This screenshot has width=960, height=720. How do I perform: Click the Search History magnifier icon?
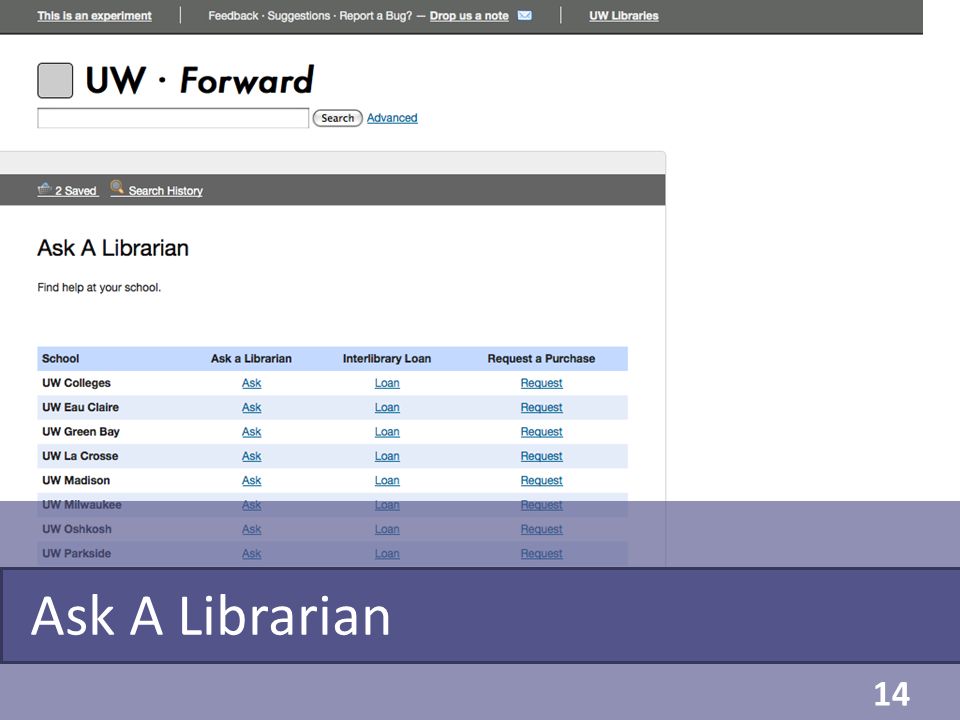coord(117,187)
